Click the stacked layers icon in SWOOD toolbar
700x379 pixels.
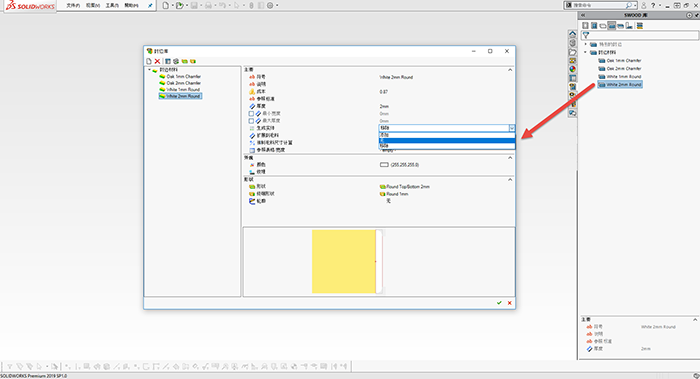point(640,26)
